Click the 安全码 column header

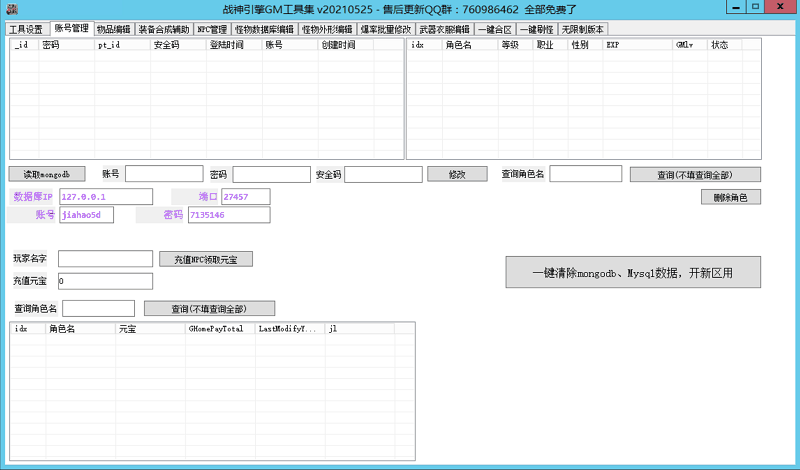178,45
